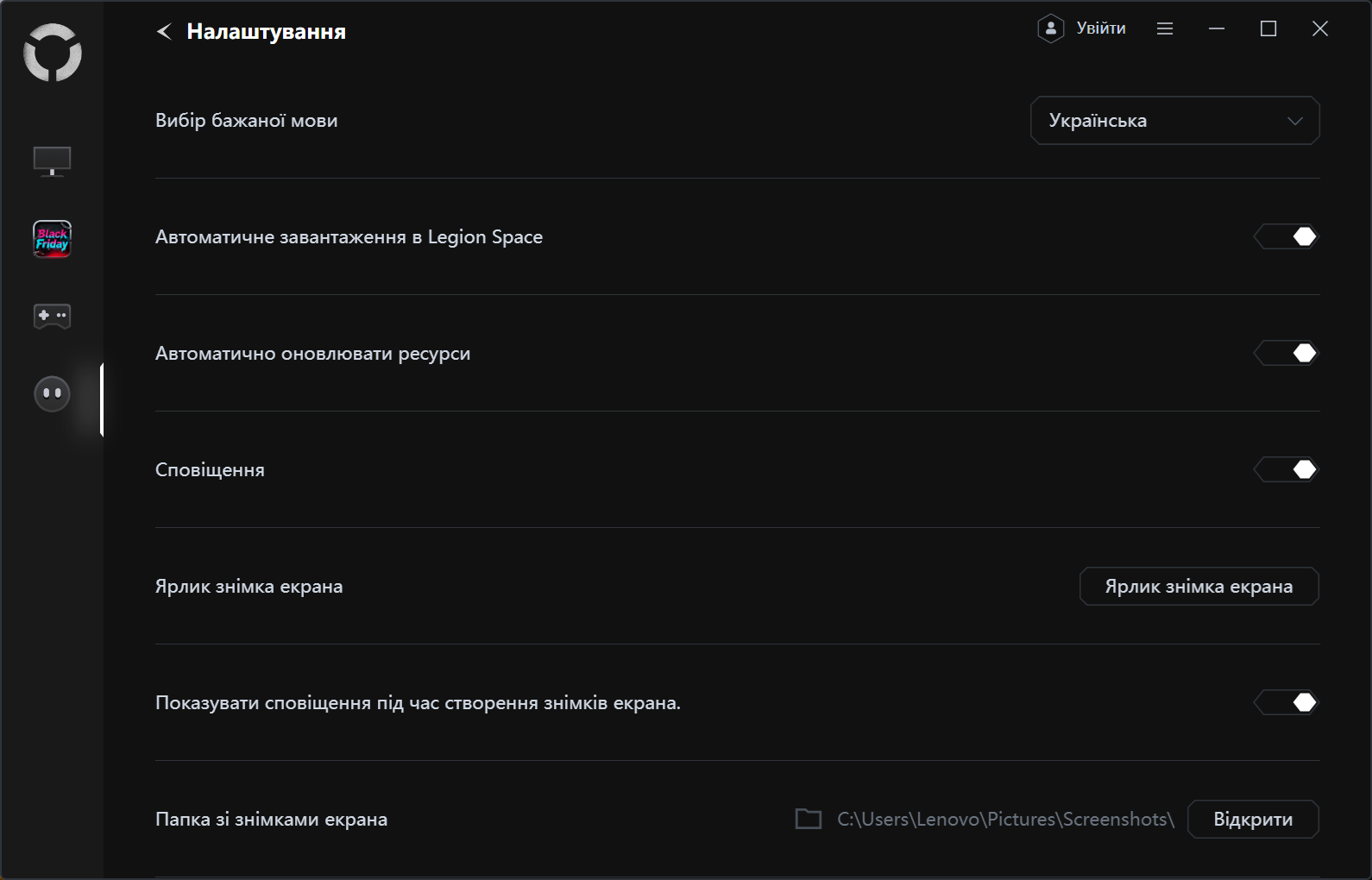Disable the automatic resource update toggle
The height and width of the screenshot is (880, 1372).
point(1286,353)
